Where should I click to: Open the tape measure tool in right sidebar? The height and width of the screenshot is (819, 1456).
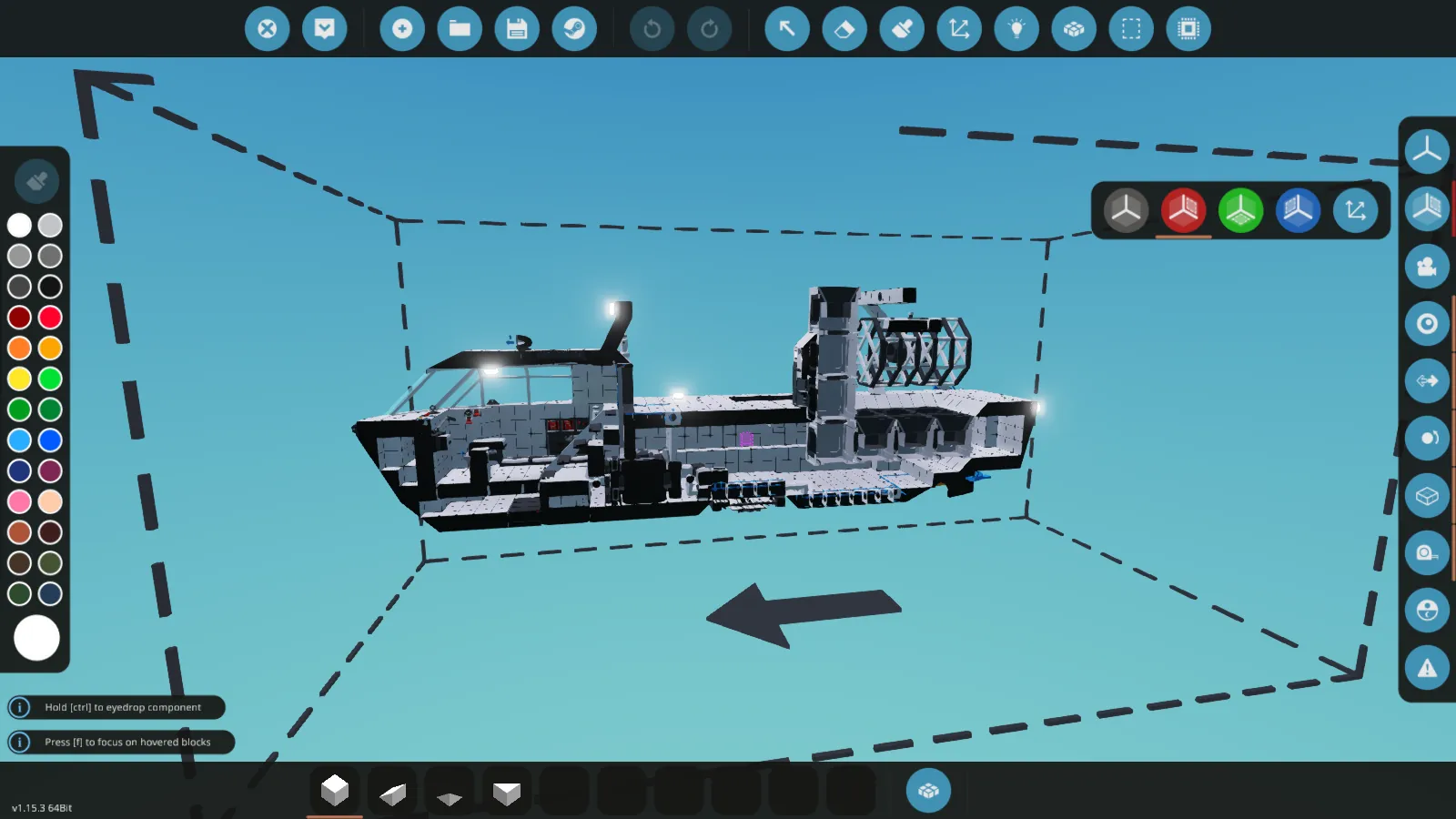[x=1427, y=552]
